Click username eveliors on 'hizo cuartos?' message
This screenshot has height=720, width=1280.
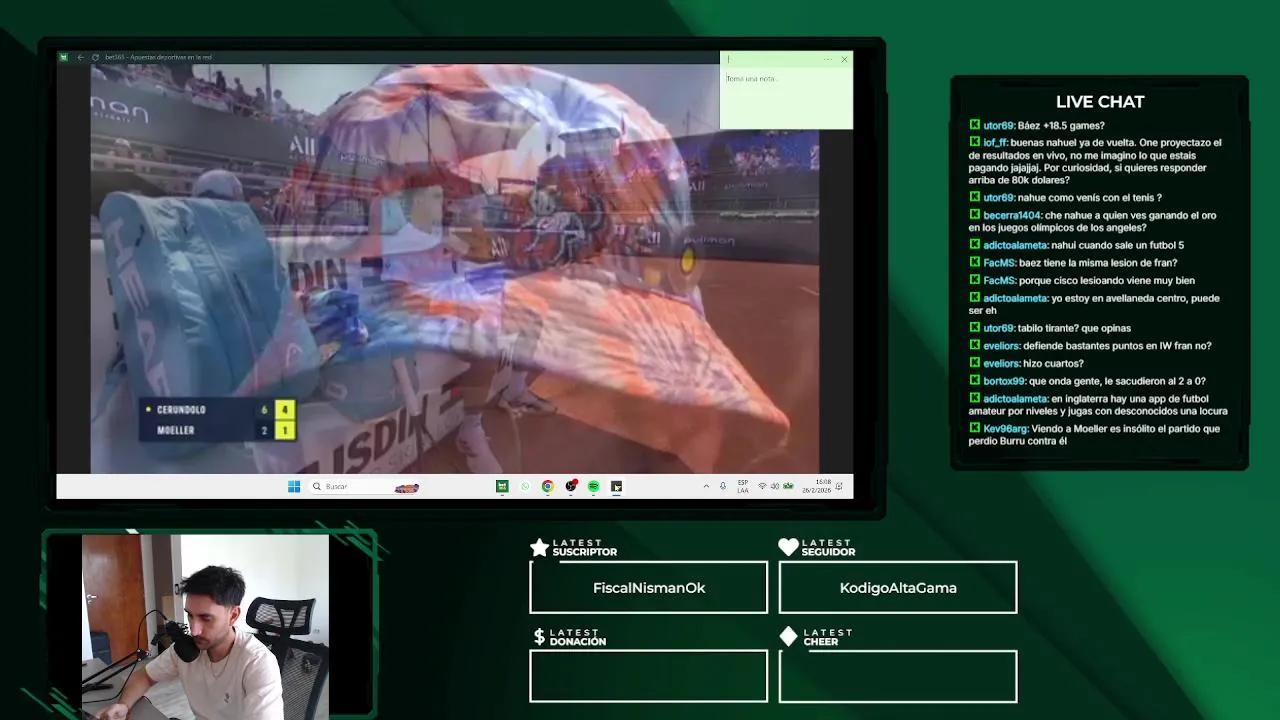click(1001, 364)
